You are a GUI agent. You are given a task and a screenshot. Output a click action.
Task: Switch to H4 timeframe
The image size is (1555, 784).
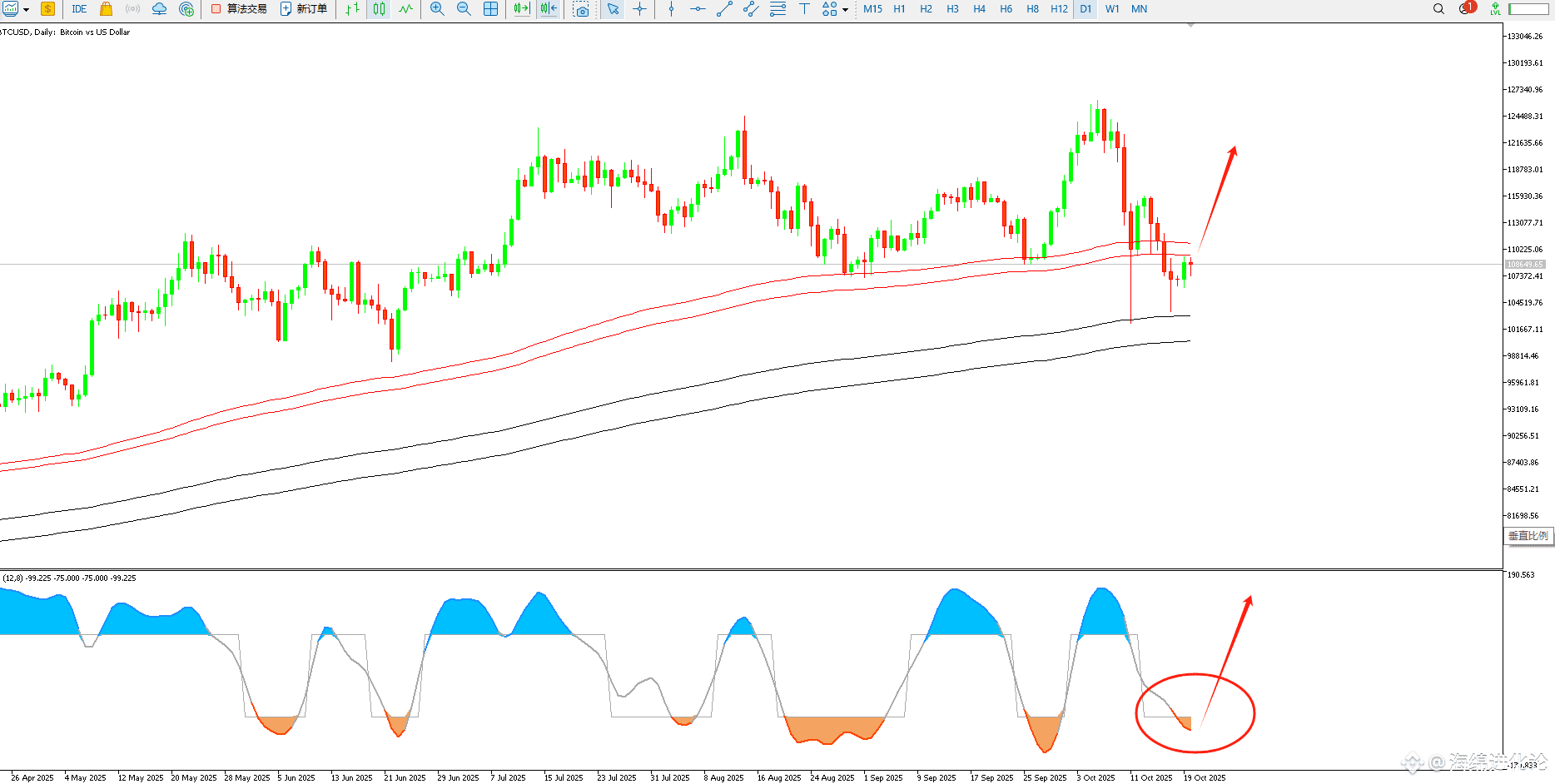[979, 9]
